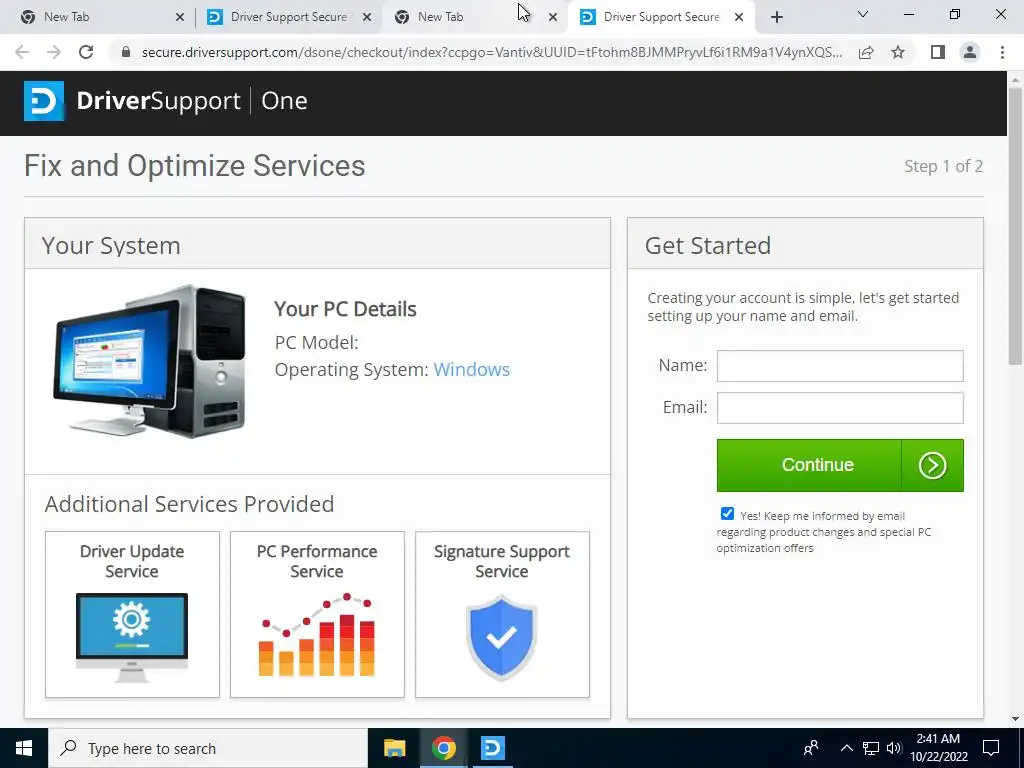Viewport: 1024px width, 768px height.
Task: Click the Get Started heading
Action: coord(708,246)
